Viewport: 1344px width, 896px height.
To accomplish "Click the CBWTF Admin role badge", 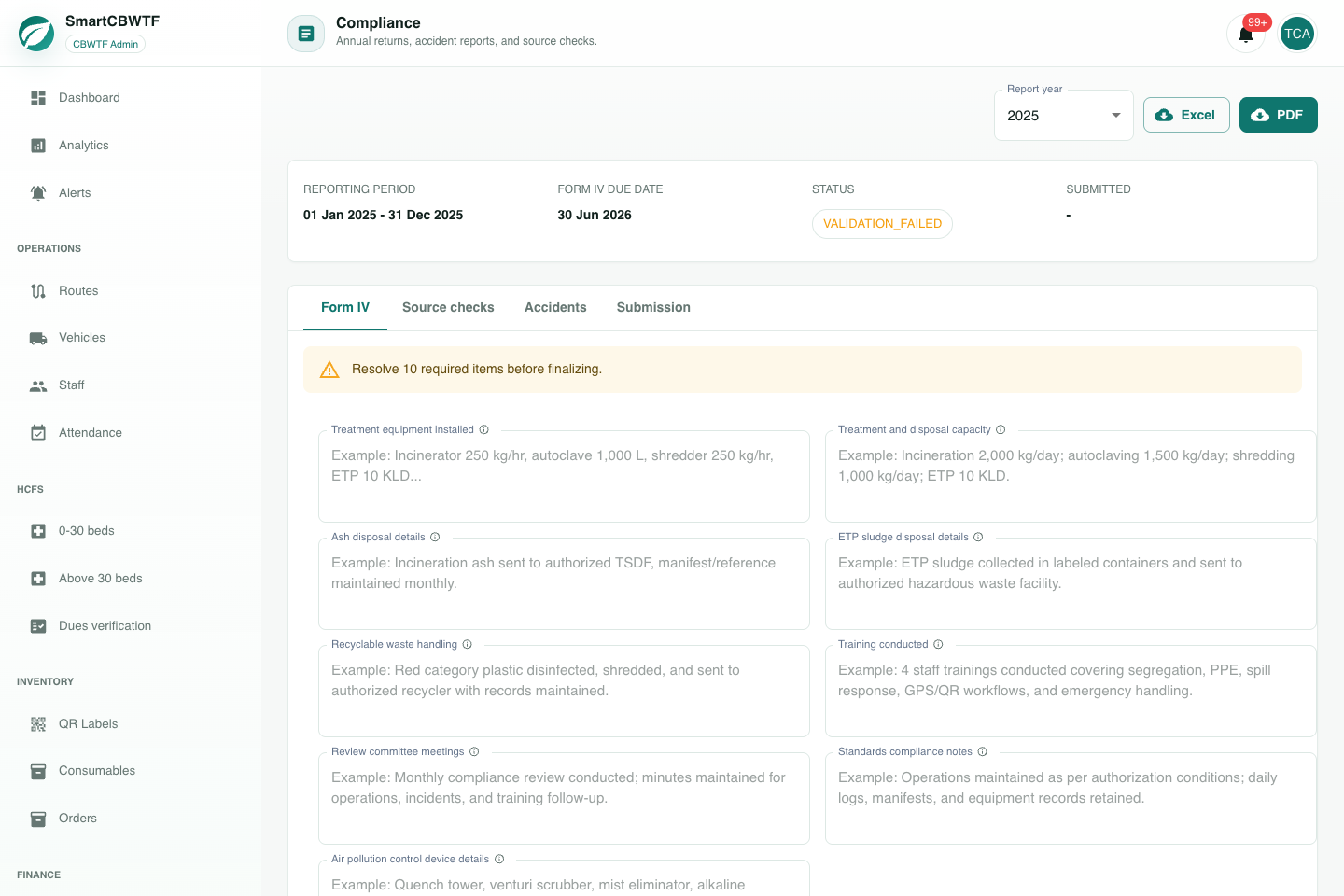I will 105,44.
